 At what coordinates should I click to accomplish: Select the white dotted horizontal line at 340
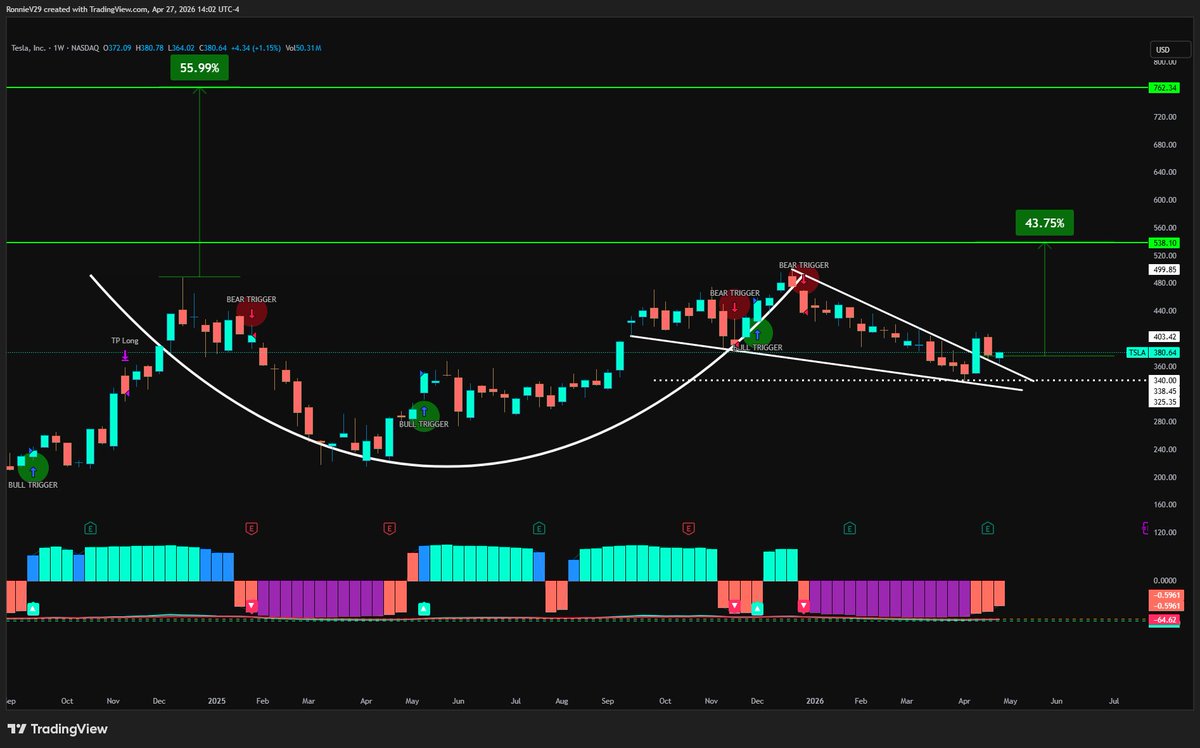point(899,380)
